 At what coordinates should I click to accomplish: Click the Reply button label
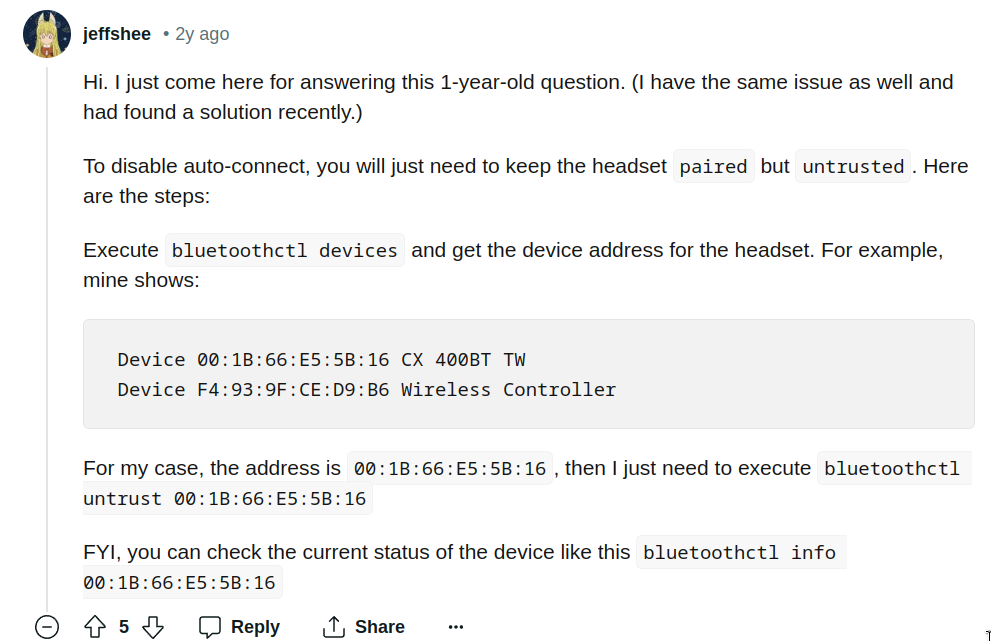click(x=255, y=627)
